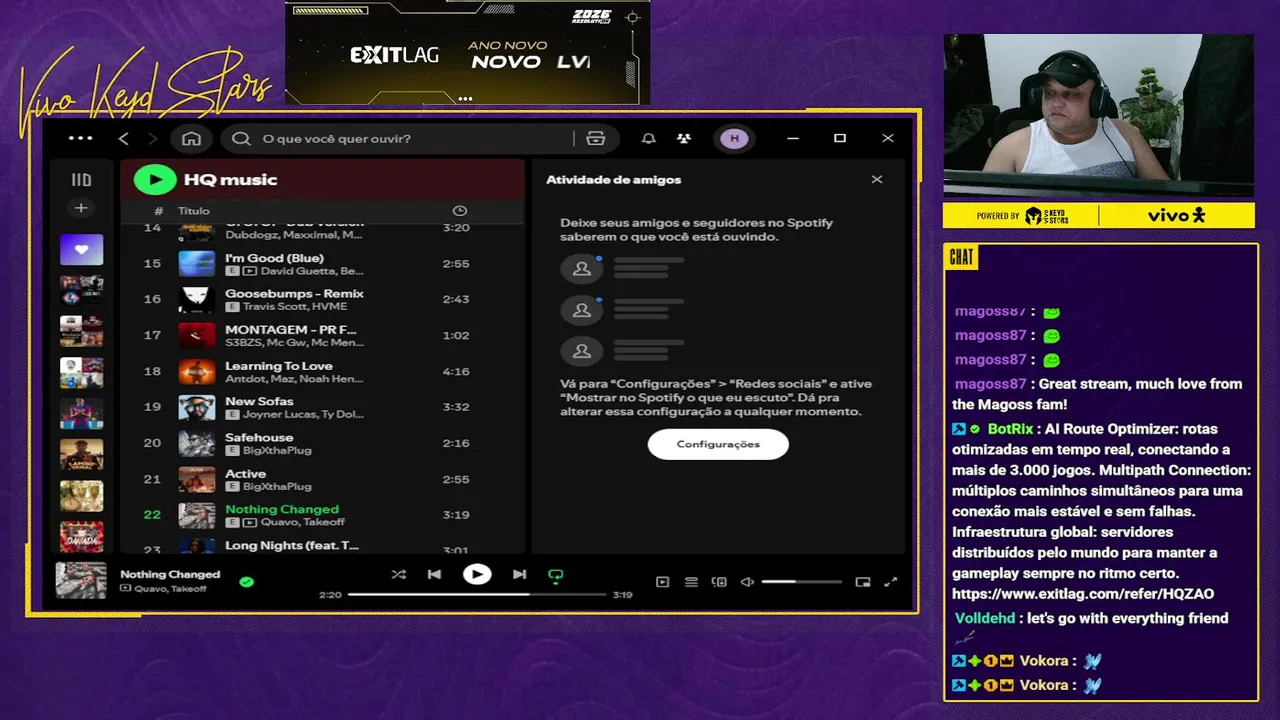Adjust the volume slider
The image size is (1280, 720).
coord(801,582)
